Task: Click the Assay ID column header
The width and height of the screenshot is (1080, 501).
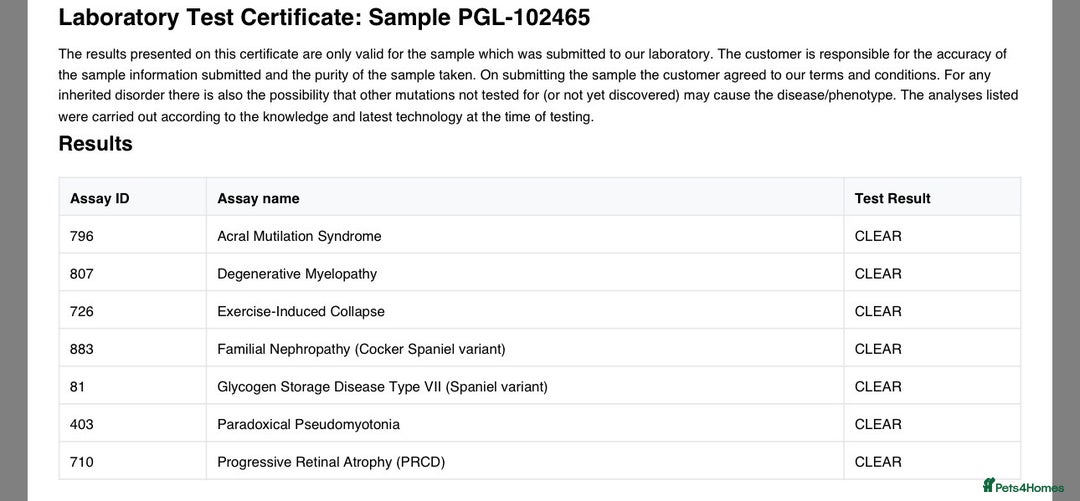Action: [x=99, y=198]
